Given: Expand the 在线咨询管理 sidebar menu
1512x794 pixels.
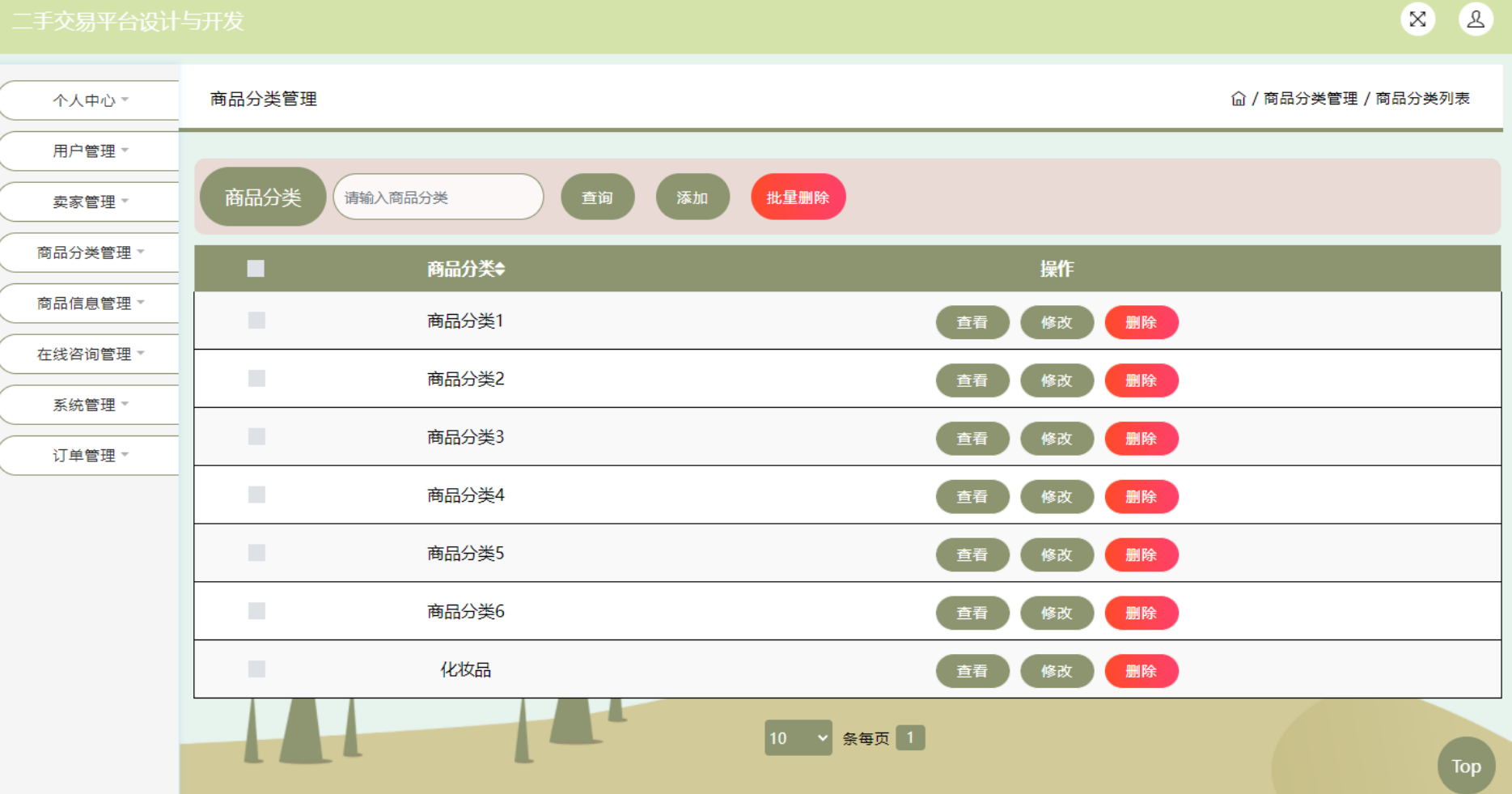Looking at the screenshot, I should 90,354.
